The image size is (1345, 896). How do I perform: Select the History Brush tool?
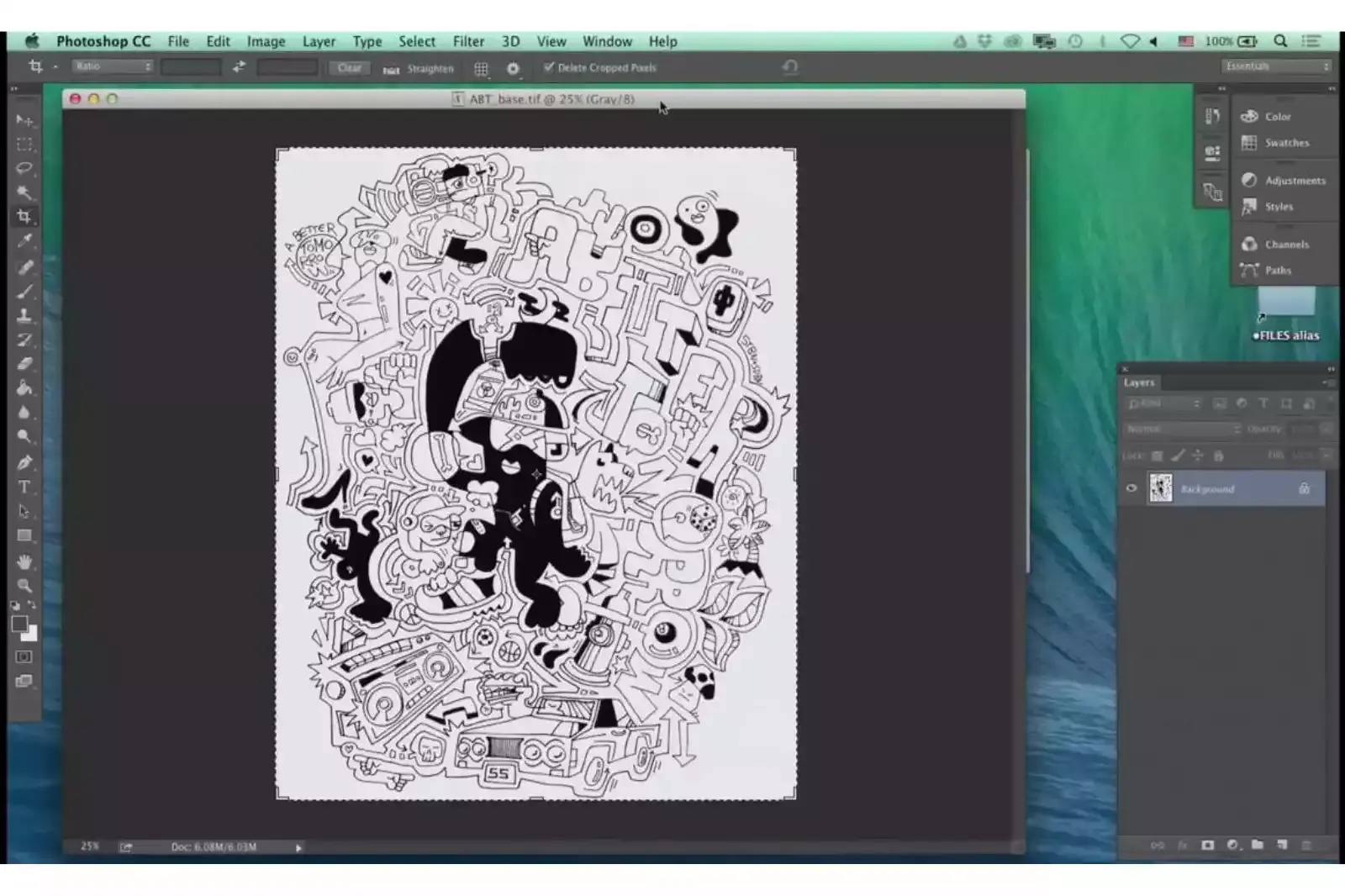click(x=24, y=340)
